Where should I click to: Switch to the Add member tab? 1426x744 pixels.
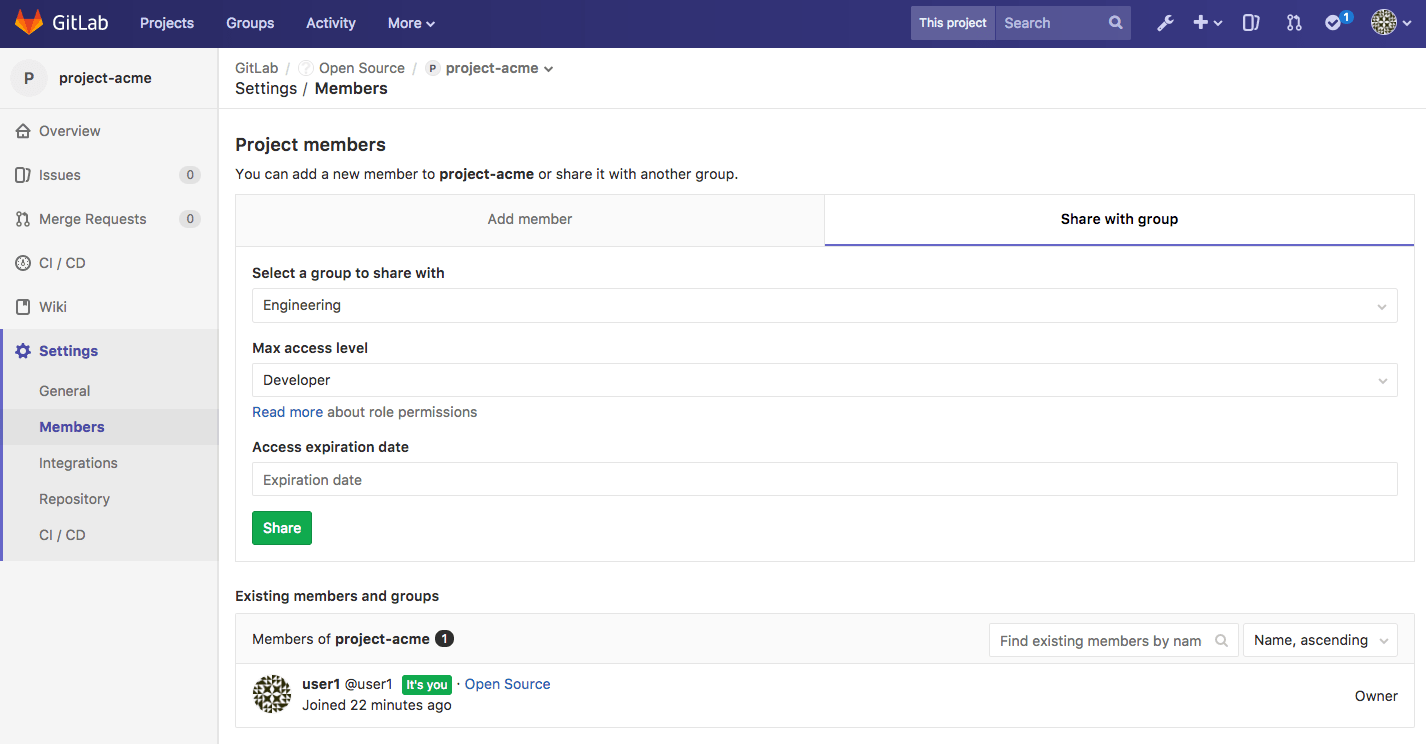[530, 219]
